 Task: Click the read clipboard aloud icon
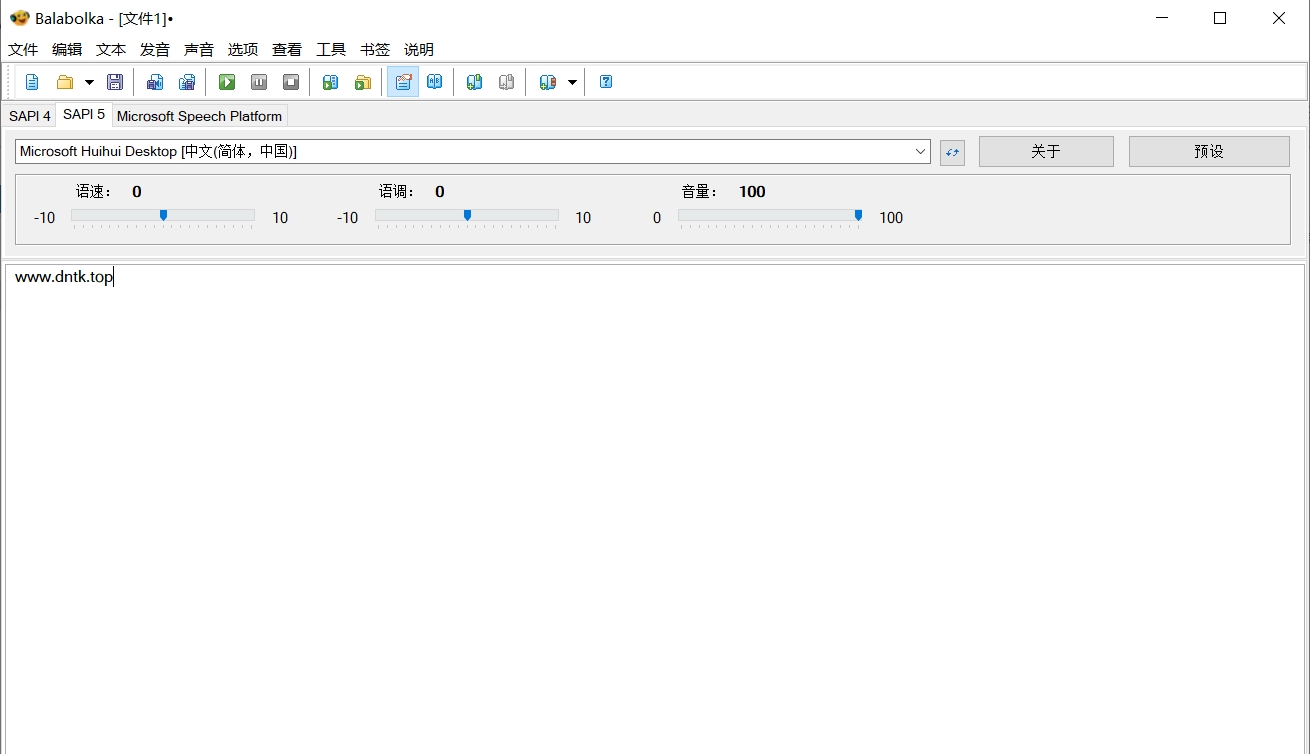click(x=331, y=82)
